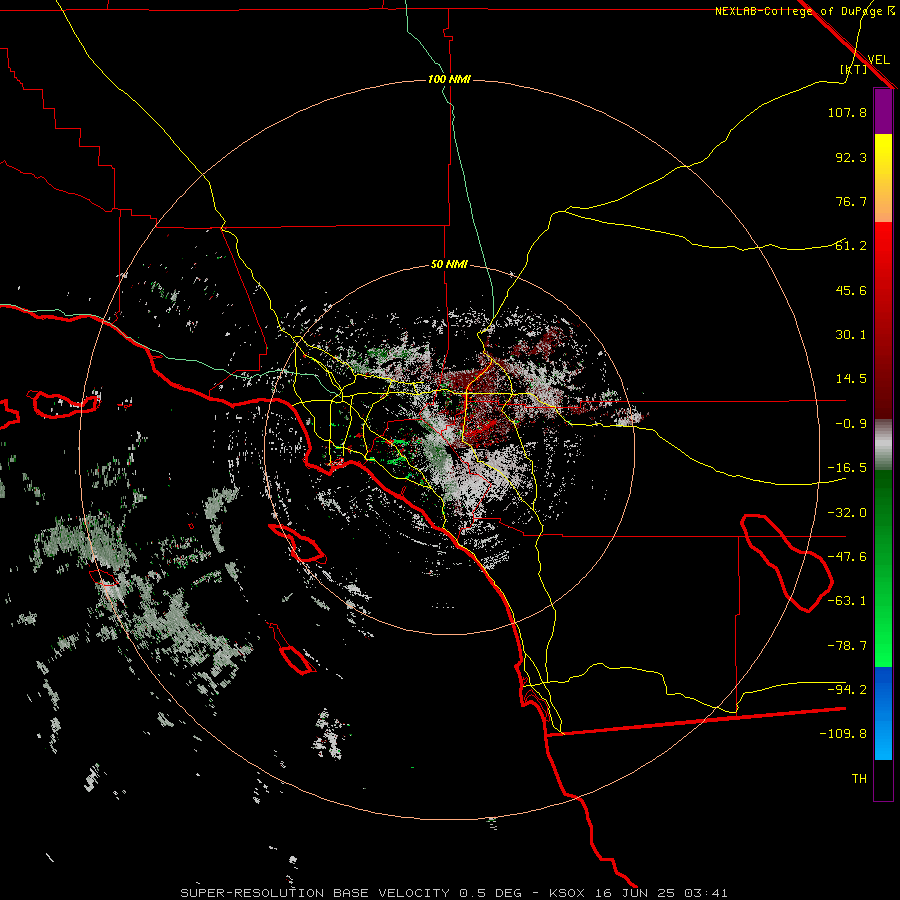Click the yellow segment of the color bar
This screenshot has width=900, height=900.
(x=883, y=156)
